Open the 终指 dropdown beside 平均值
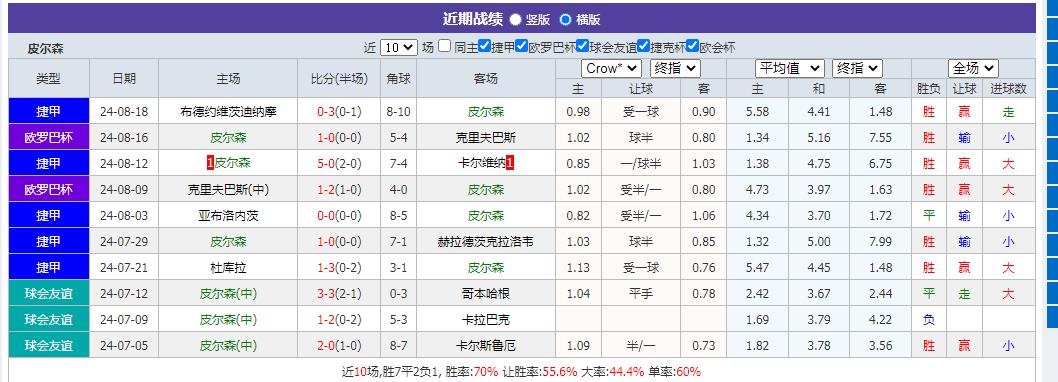This screenshot has width=1058, height=382. tap(857, 68)
